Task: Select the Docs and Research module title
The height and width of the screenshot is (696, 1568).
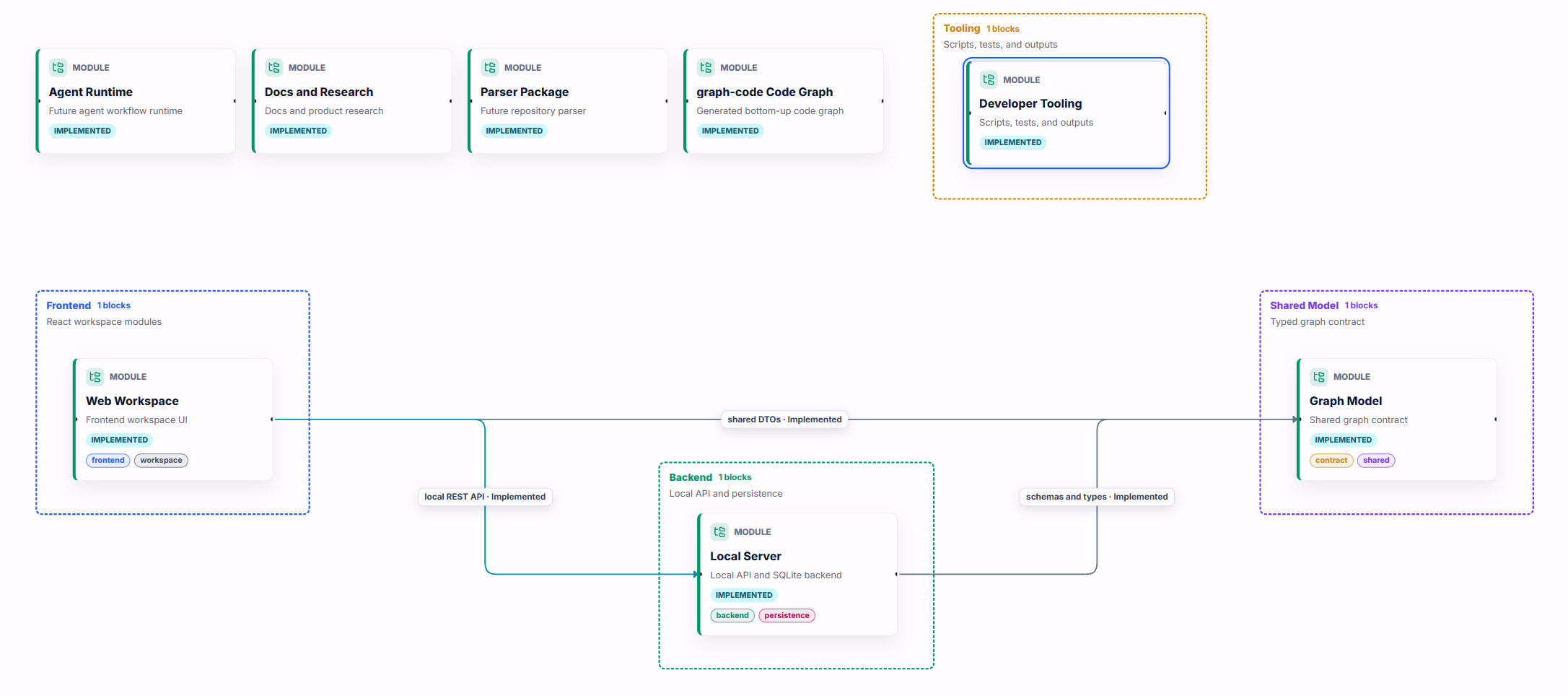Action: 319,92
